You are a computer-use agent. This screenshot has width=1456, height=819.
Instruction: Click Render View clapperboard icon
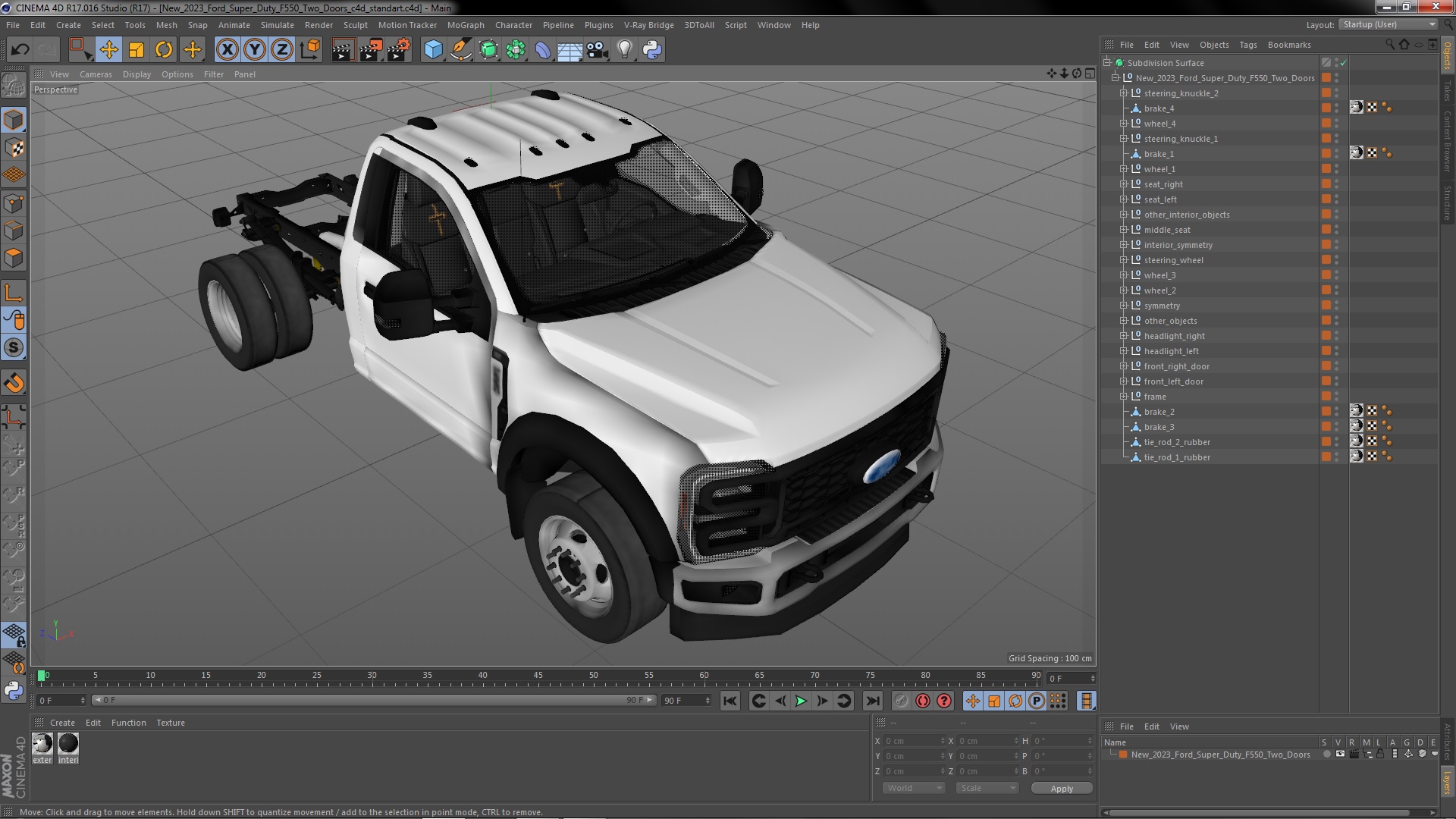click(x=343, y=50)
